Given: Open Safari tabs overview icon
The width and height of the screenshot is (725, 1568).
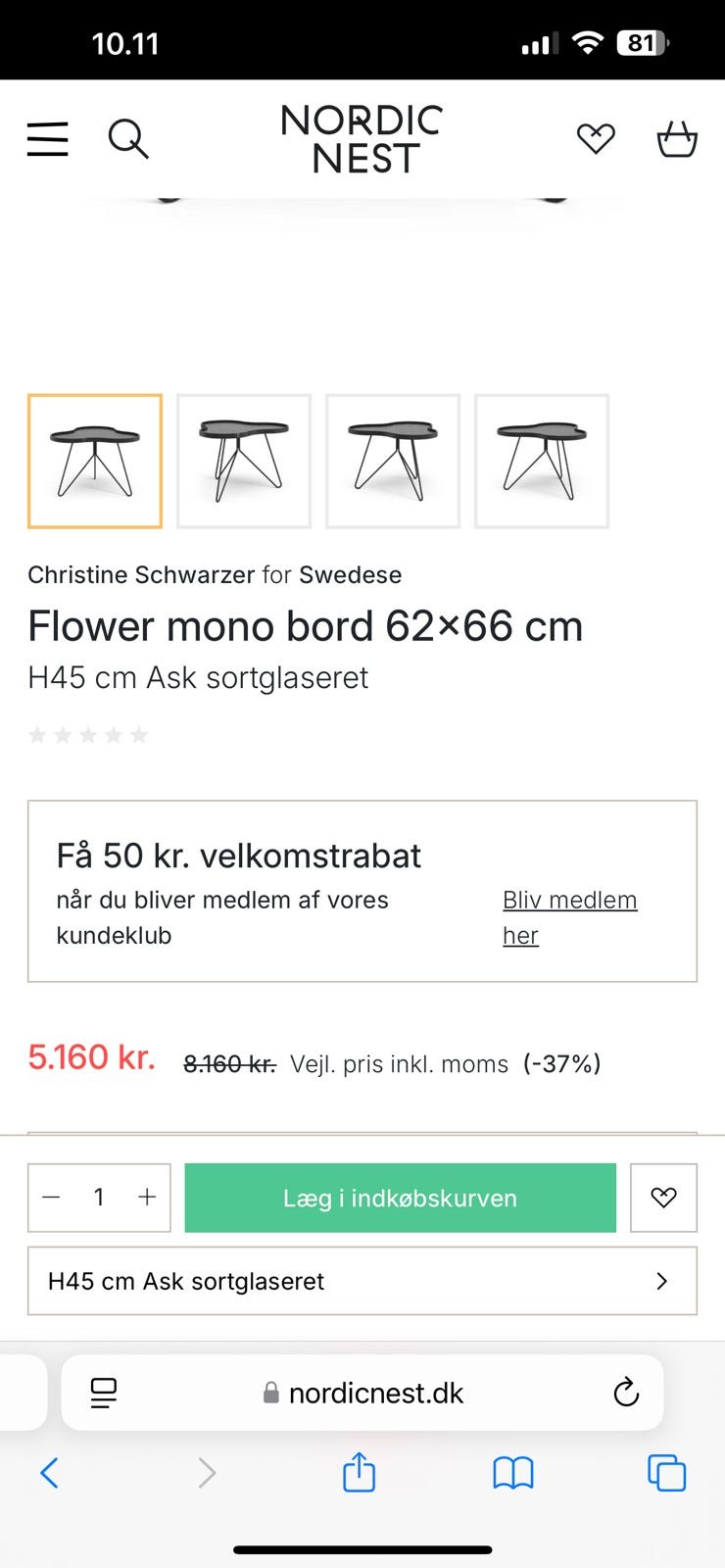Looking at the screenshot, I should [666, 1473].
